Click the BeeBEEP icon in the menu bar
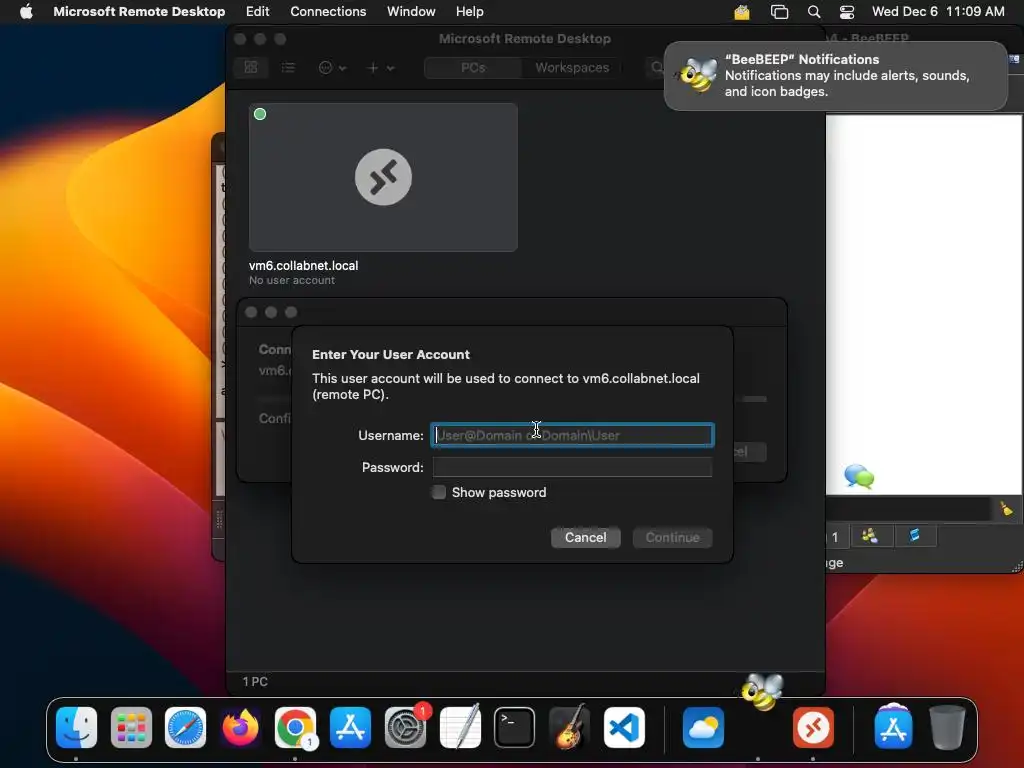This screenshot has height=768, width=1024. pos(742,12)
